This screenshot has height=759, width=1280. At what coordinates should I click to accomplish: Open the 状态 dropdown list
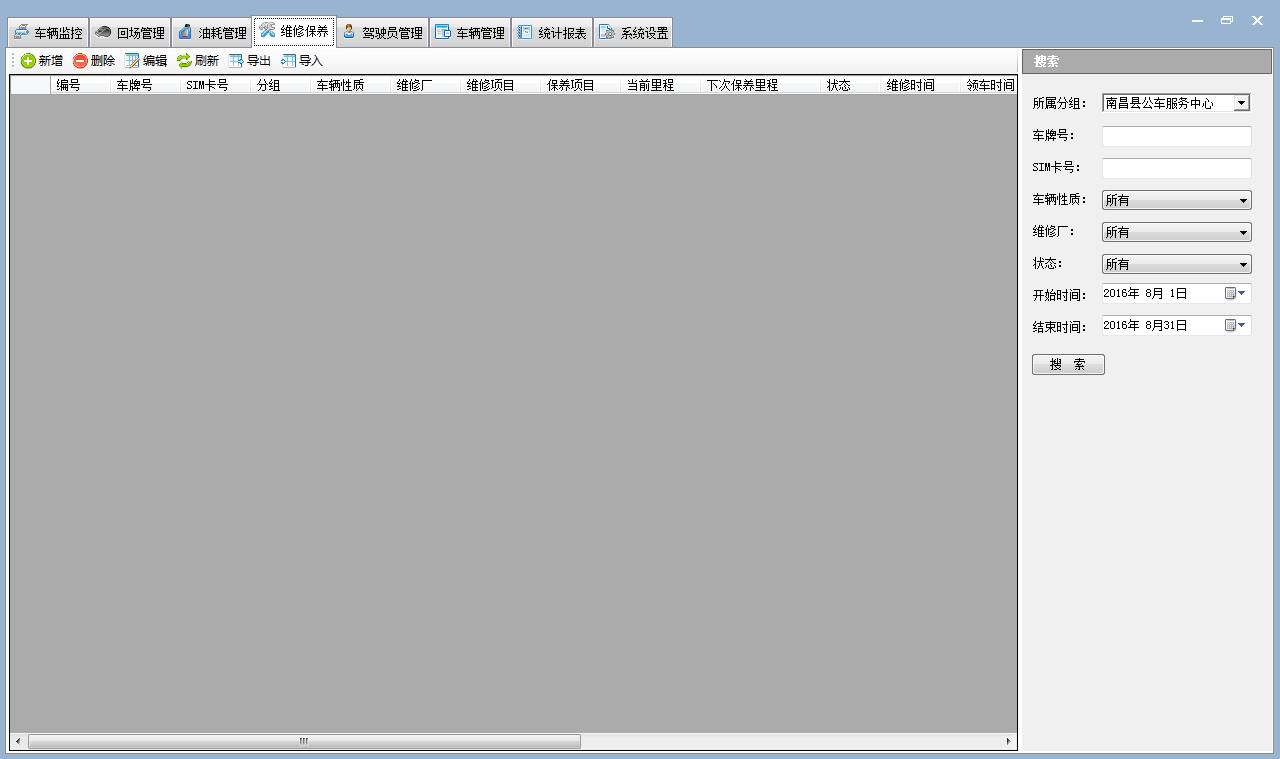pos(1243,265)
